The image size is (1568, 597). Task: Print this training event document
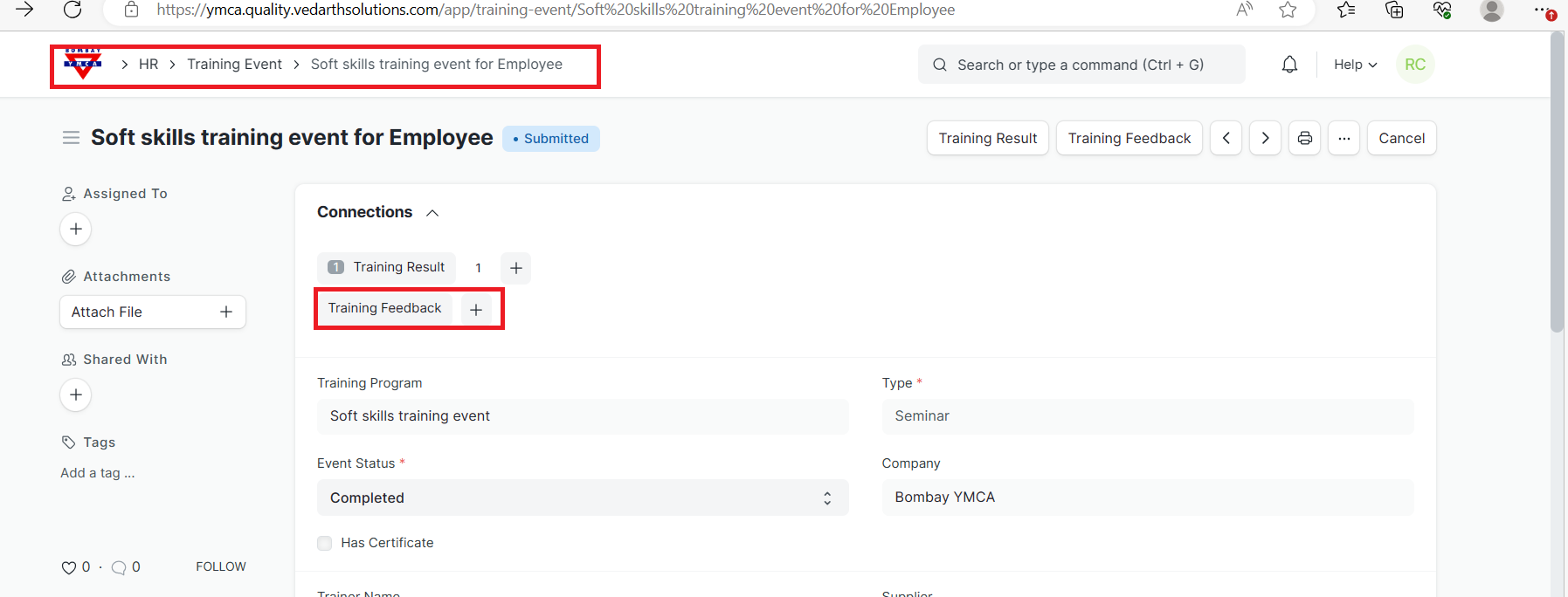click(1304, 138)
